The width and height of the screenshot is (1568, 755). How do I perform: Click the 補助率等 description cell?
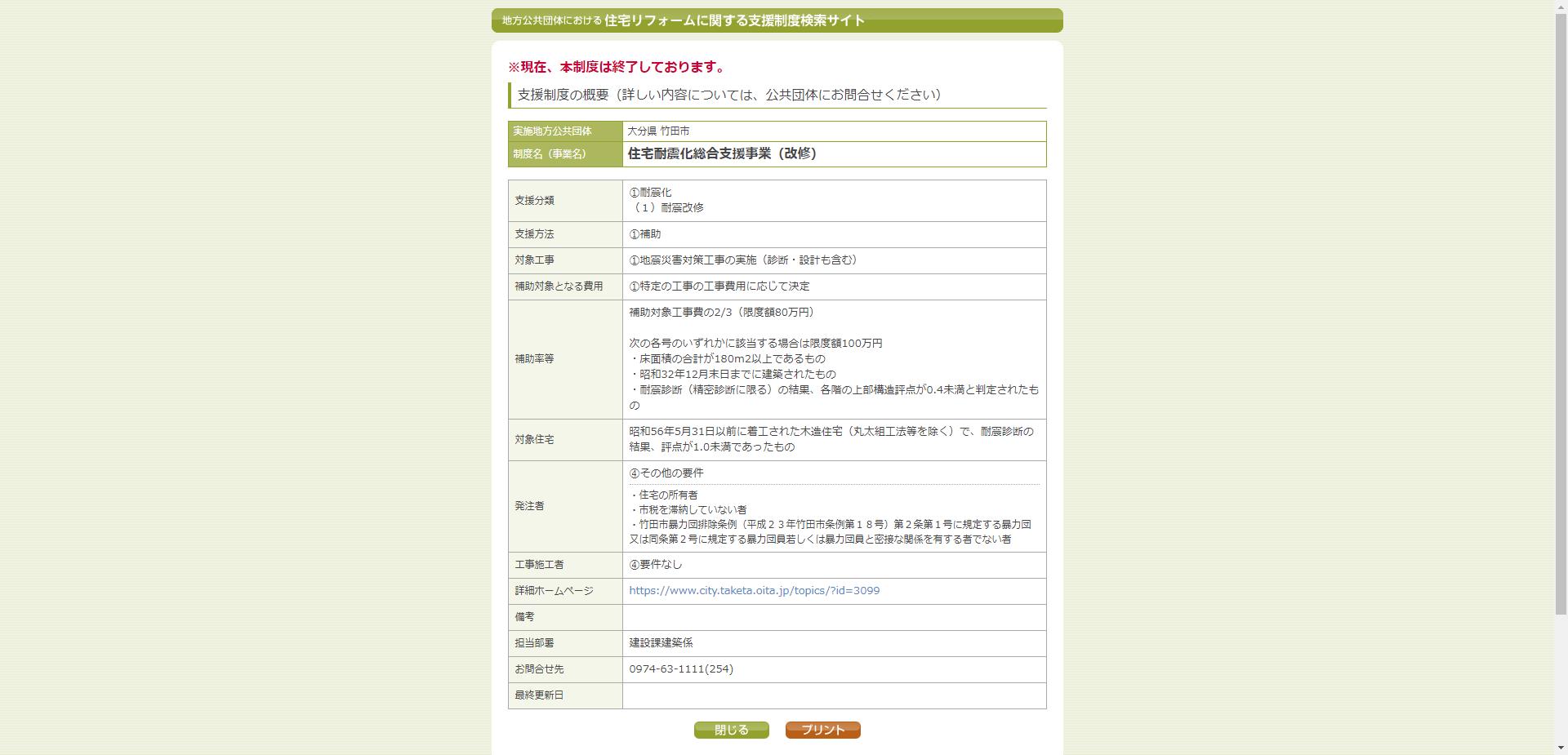[833, 358]
